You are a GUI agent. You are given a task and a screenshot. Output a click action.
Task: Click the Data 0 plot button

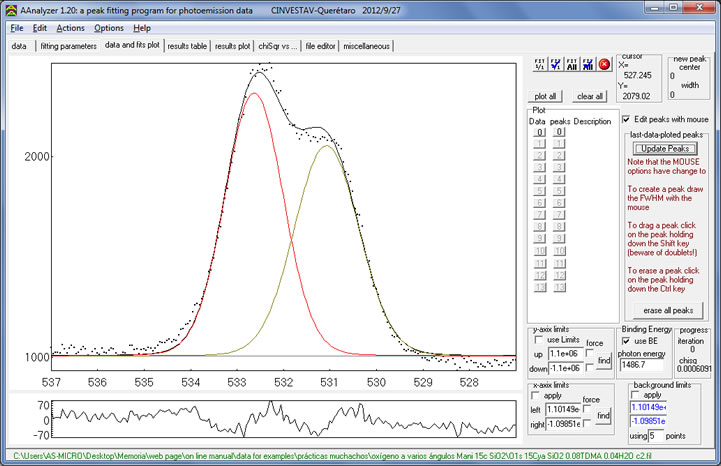[x=538, y=132]
